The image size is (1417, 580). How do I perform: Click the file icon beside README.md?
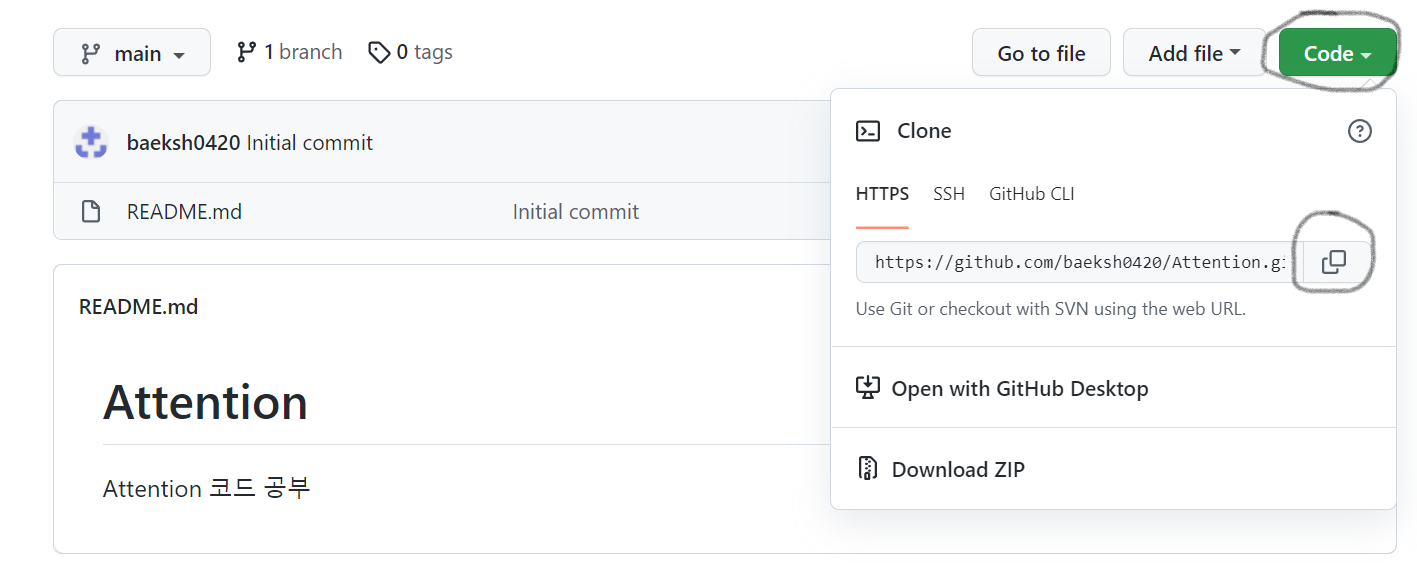coord(91,212)
